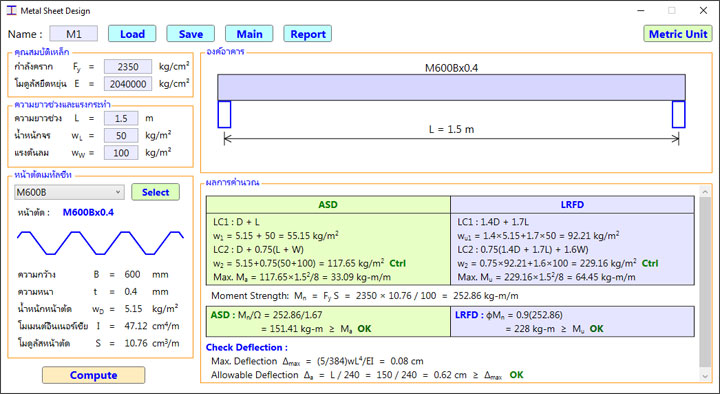Click the wD = 5.15 kg/m² value

click(133, 309)
